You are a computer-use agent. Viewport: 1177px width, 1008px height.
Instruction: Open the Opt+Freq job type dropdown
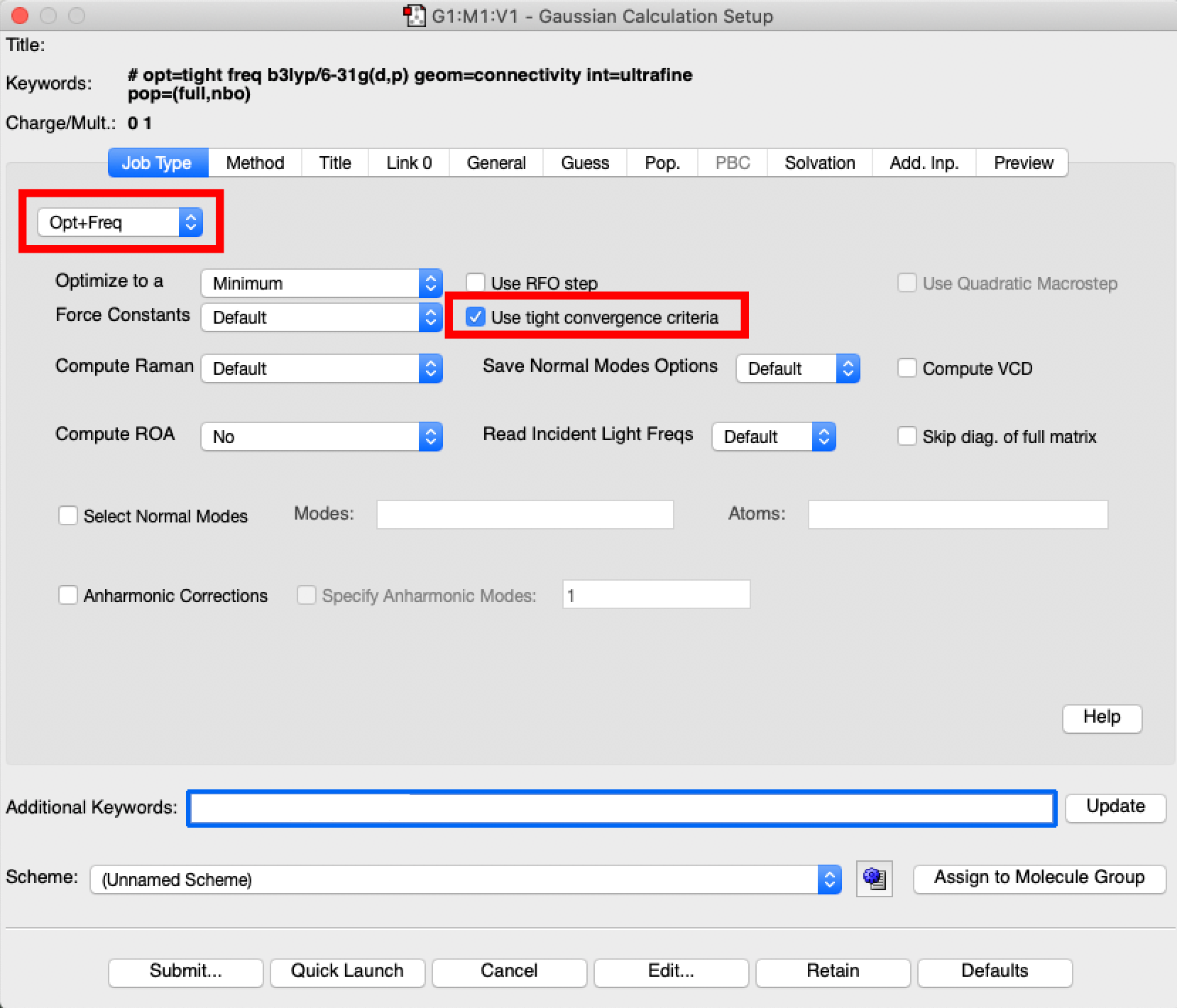120,222
